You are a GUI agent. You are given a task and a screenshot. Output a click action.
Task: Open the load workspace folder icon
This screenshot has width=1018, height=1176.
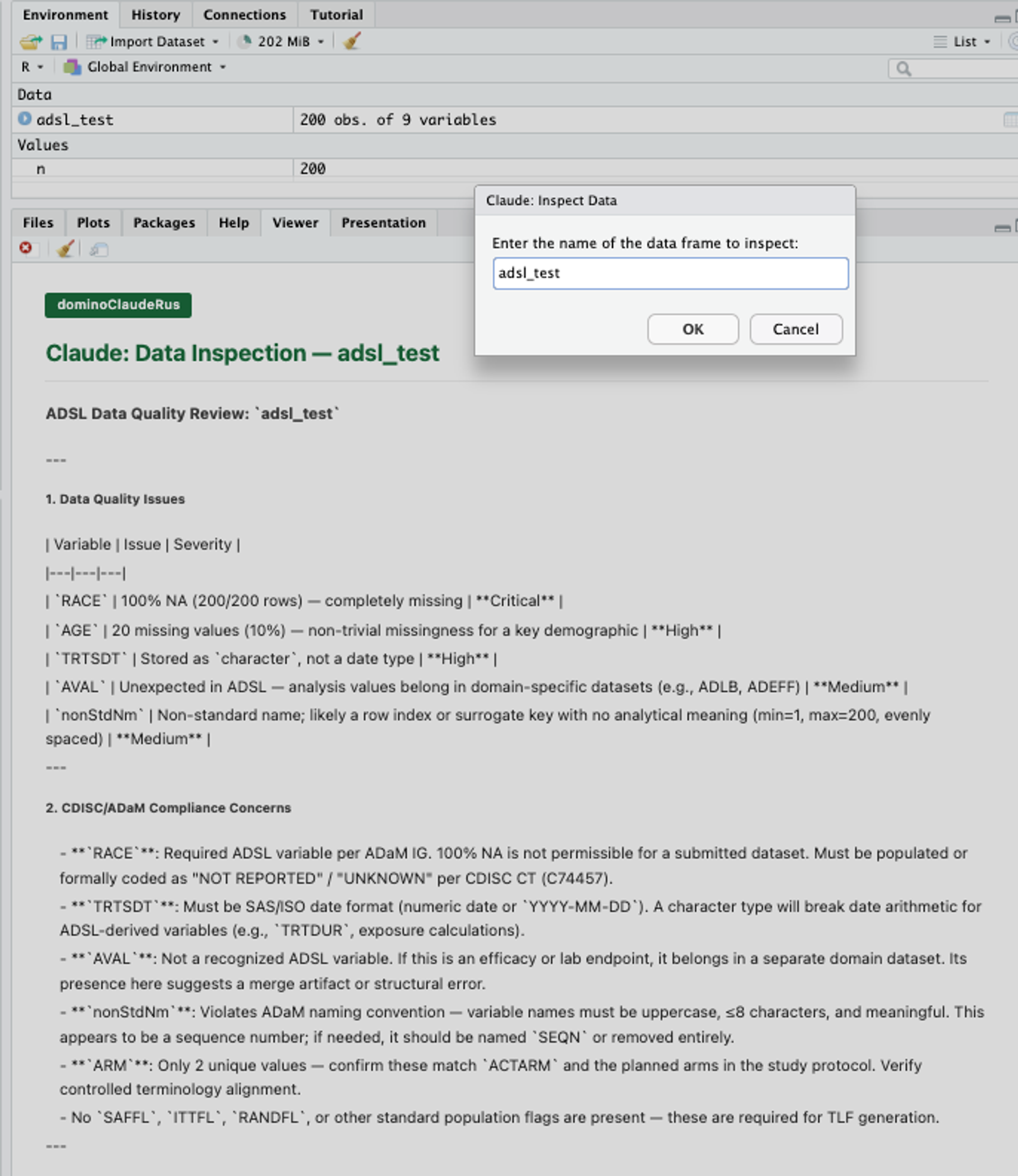(31, 41)
